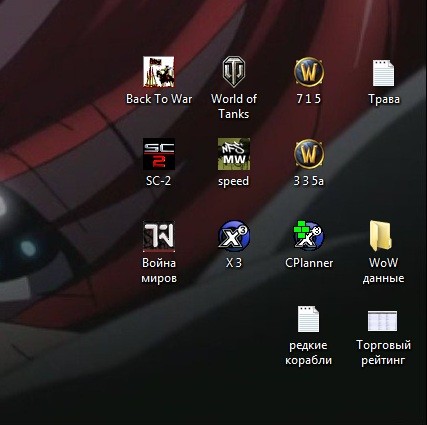Click the "Война миров" label text
This screenshot has height=425, width=427.
click(x=159, y=271)
